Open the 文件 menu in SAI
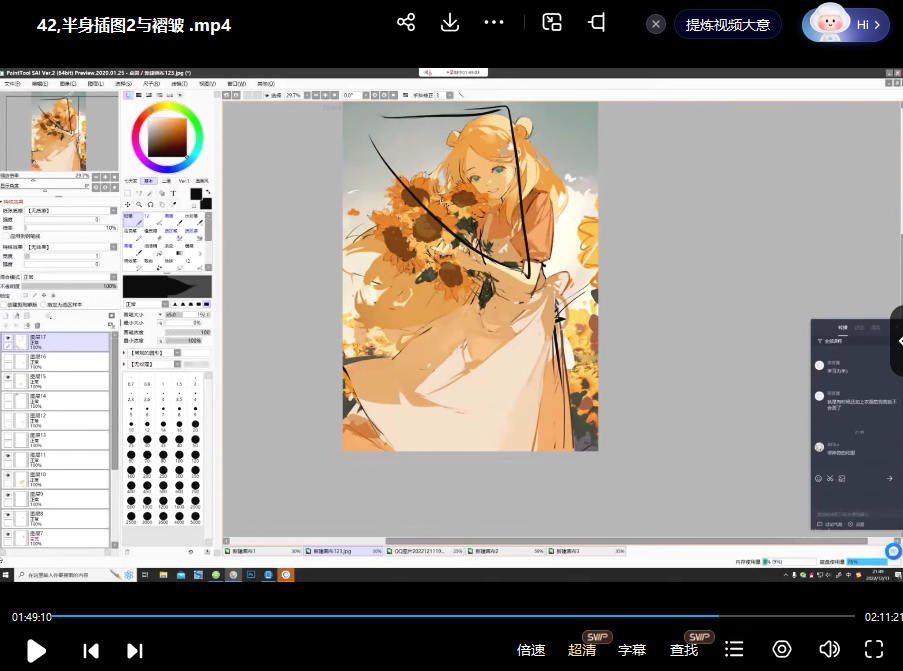Image resolution: width=903 pixels, height=671 pixels. tap(9, 83)
